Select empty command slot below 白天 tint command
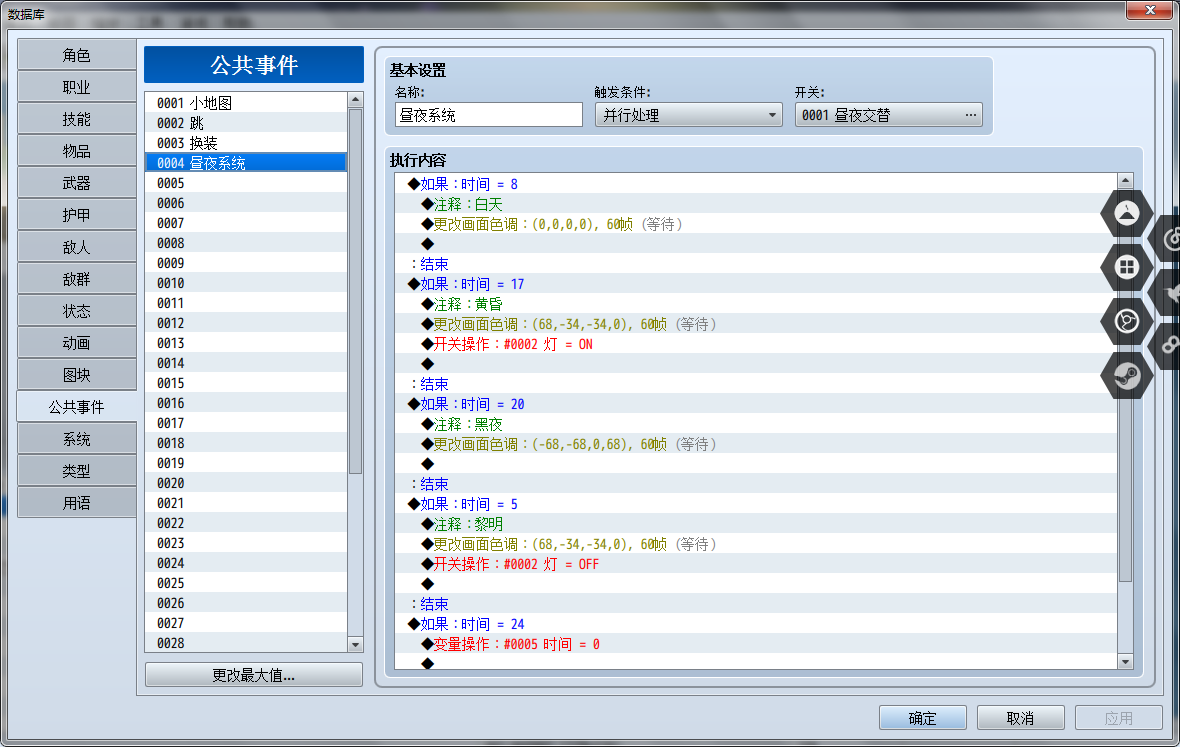1180x747 pixels. click(756, 244)
